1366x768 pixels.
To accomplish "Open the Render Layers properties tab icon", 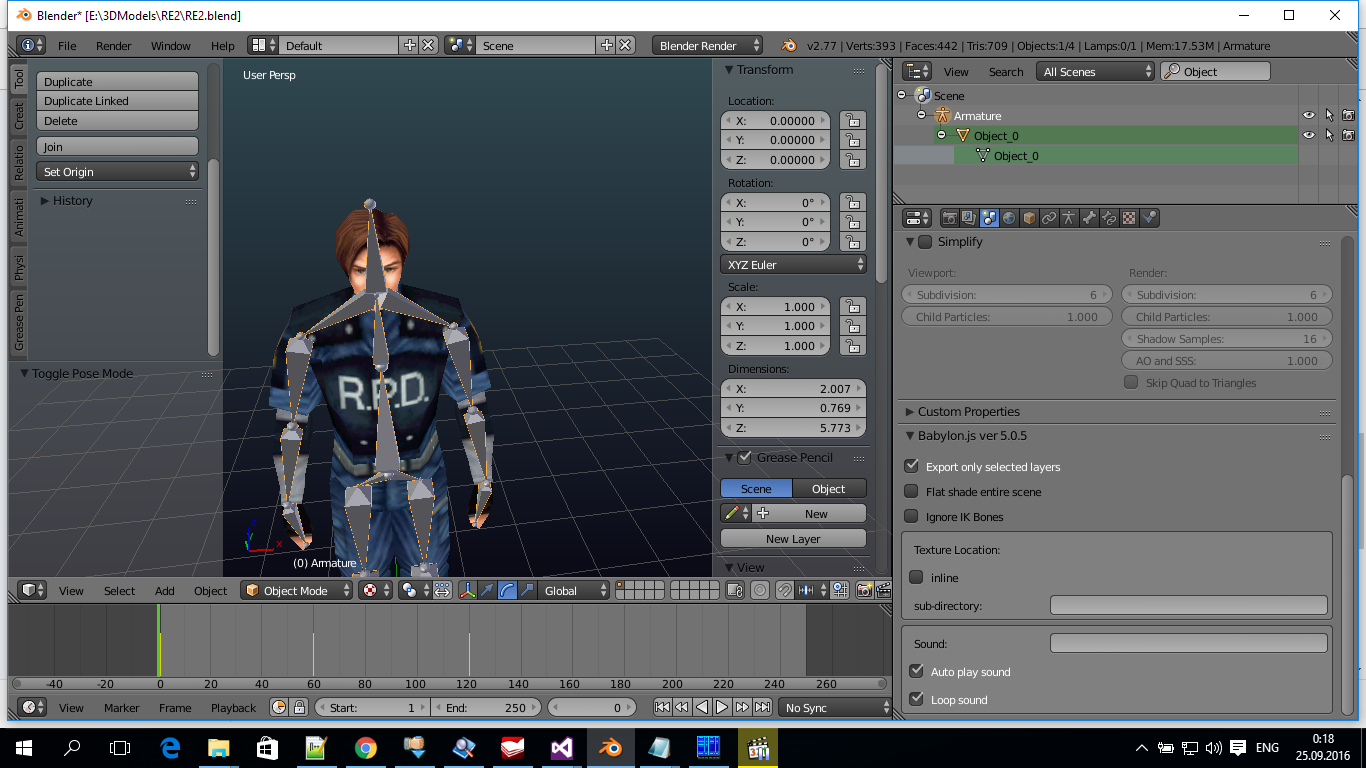I will click(969, 217).
